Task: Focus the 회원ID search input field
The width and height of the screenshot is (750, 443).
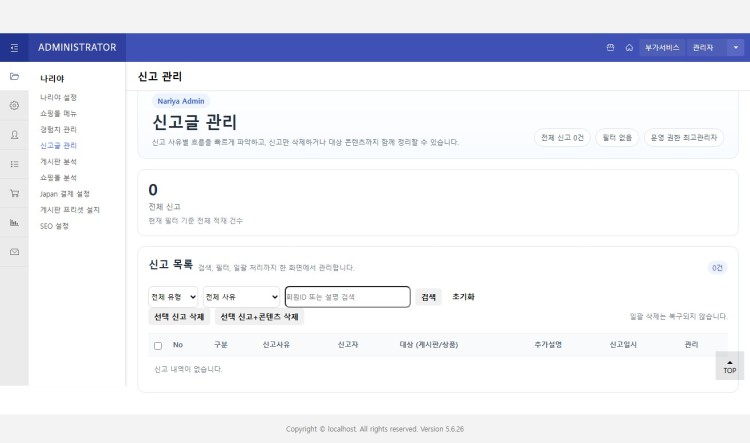Action: 347,297
